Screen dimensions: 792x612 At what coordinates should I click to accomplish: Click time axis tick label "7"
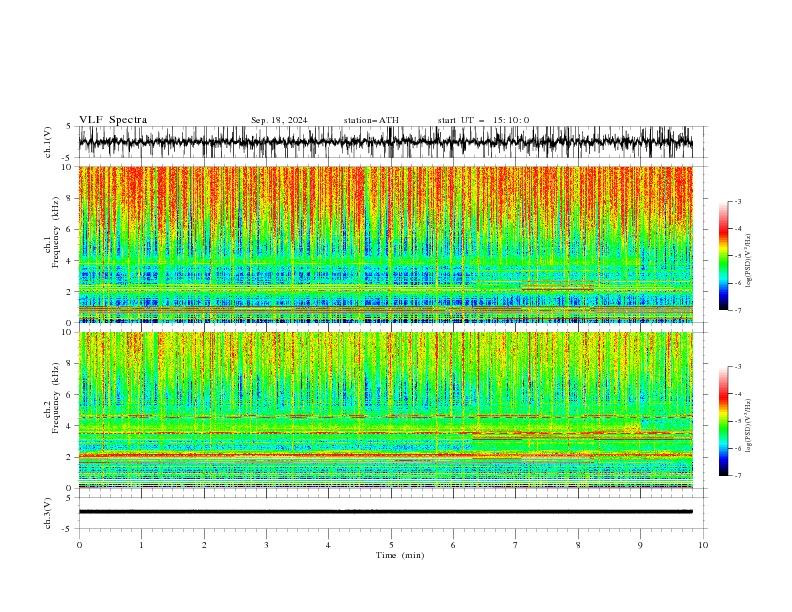[516, 545]
